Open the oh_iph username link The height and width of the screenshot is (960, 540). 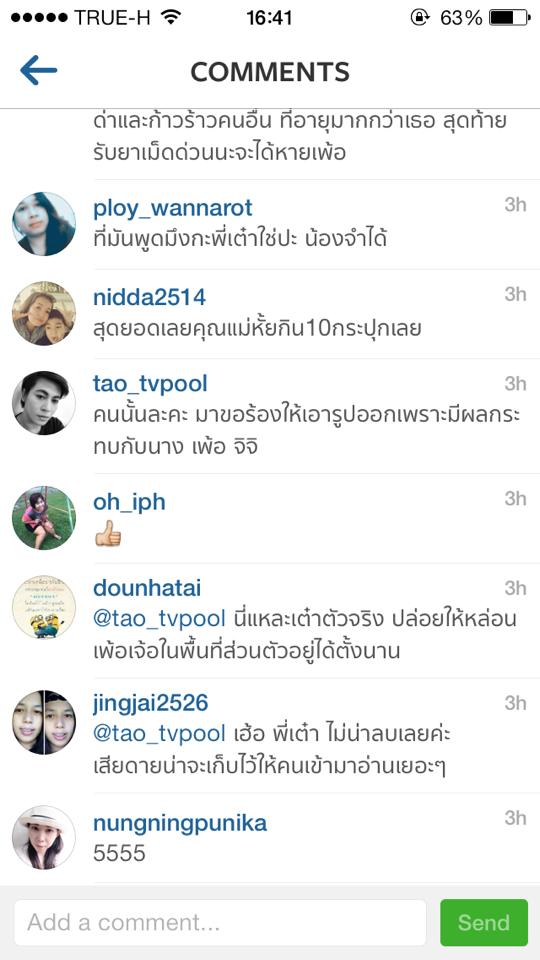pyautogui.click(x=129, y=503)
